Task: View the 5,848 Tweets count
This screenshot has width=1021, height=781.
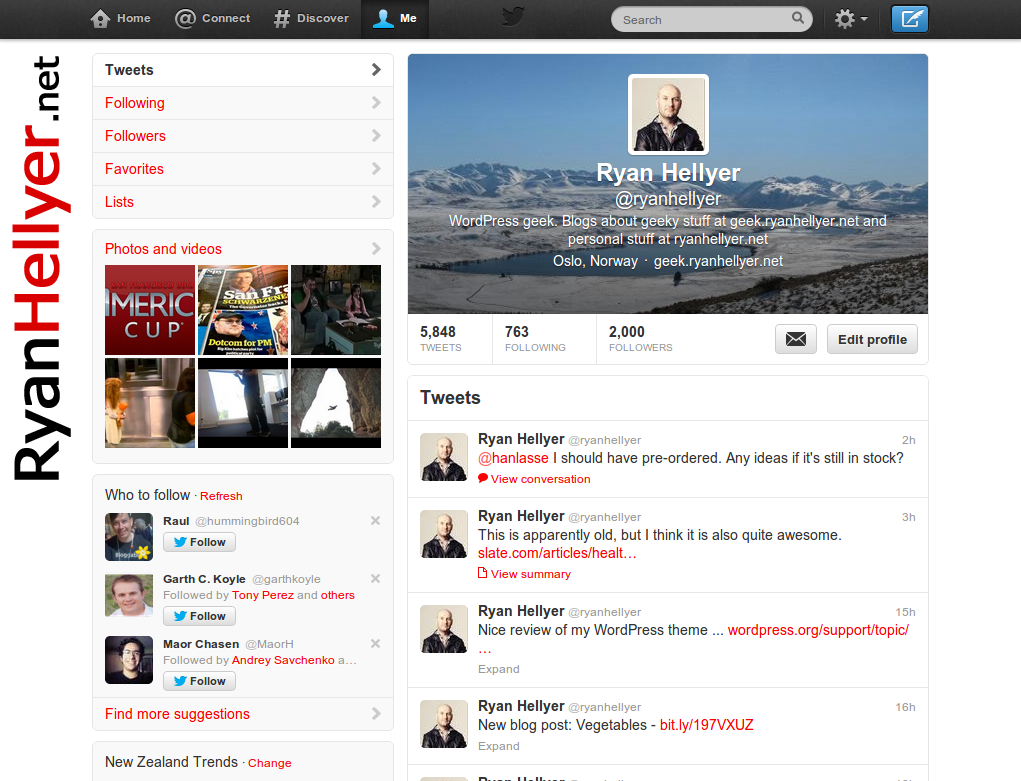Action: (440, 339)
